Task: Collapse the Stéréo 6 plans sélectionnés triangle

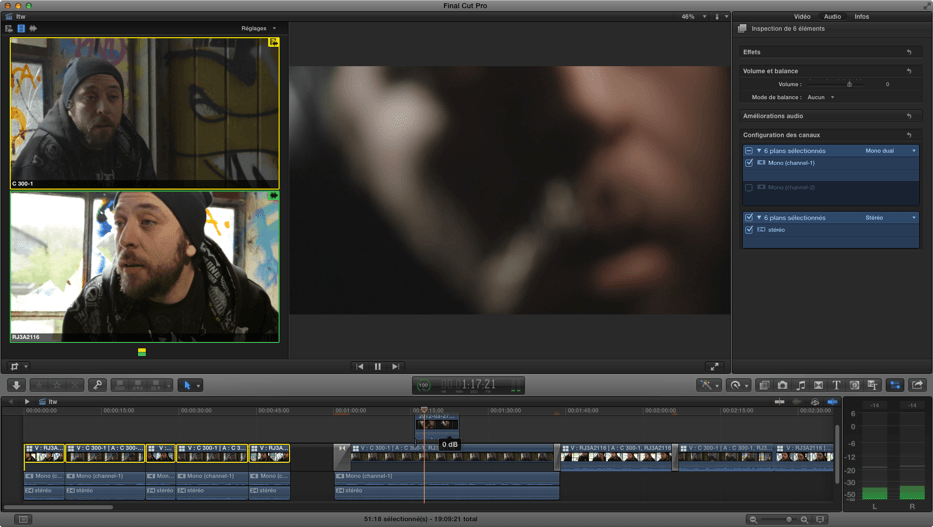Action: (759, 218)
